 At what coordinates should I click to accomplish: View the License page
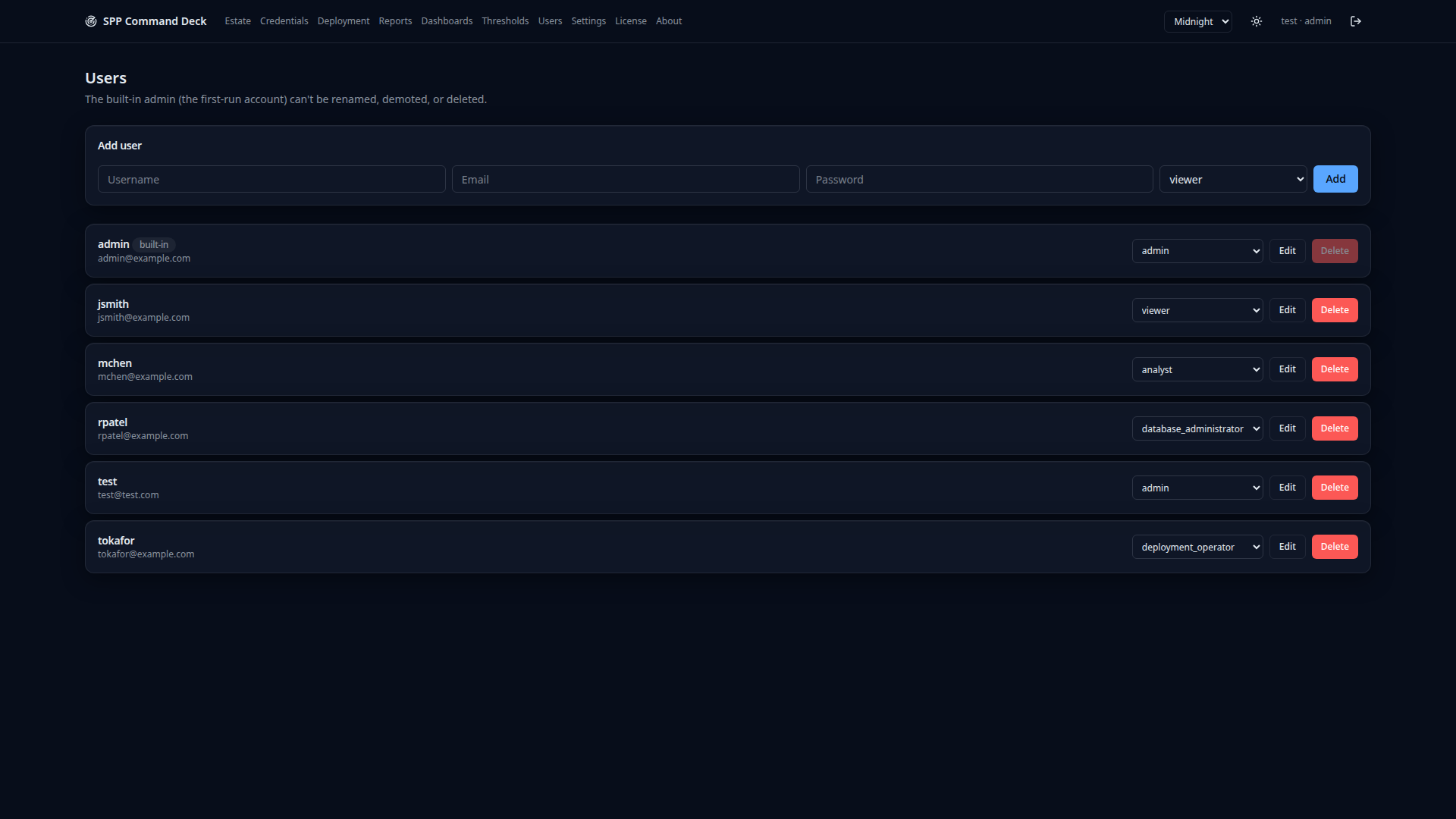(x=631, y=21)
